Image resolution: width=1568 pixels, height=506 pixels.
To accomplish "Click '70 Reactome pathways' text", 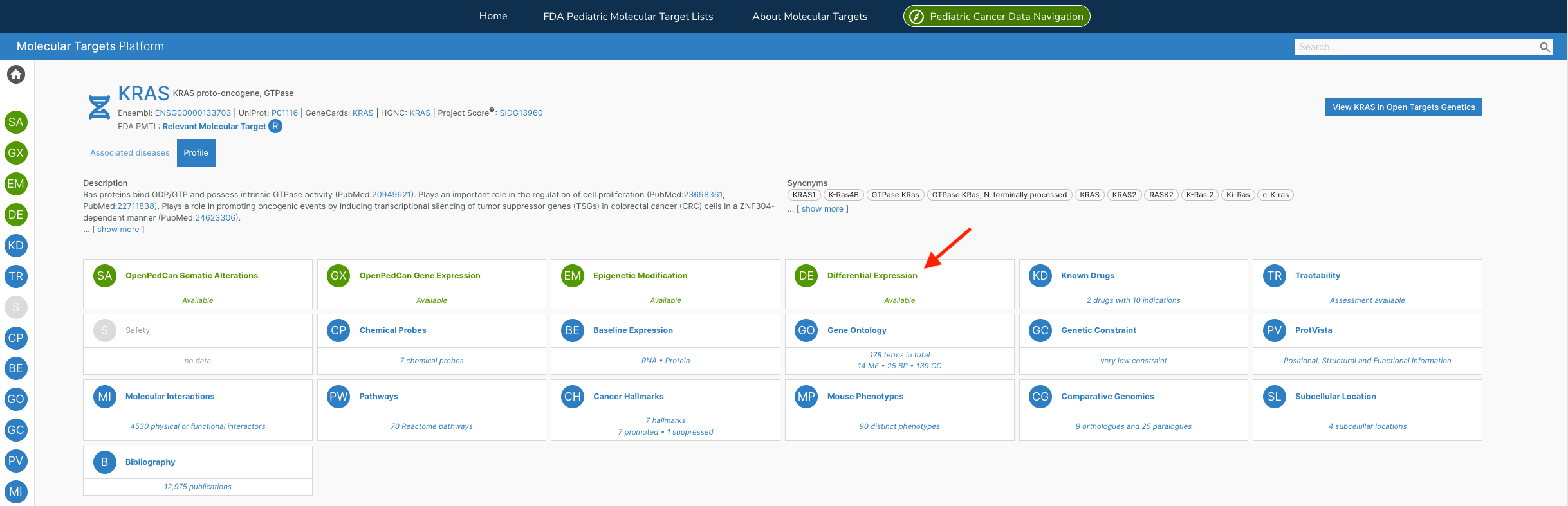I will point(432,426).
